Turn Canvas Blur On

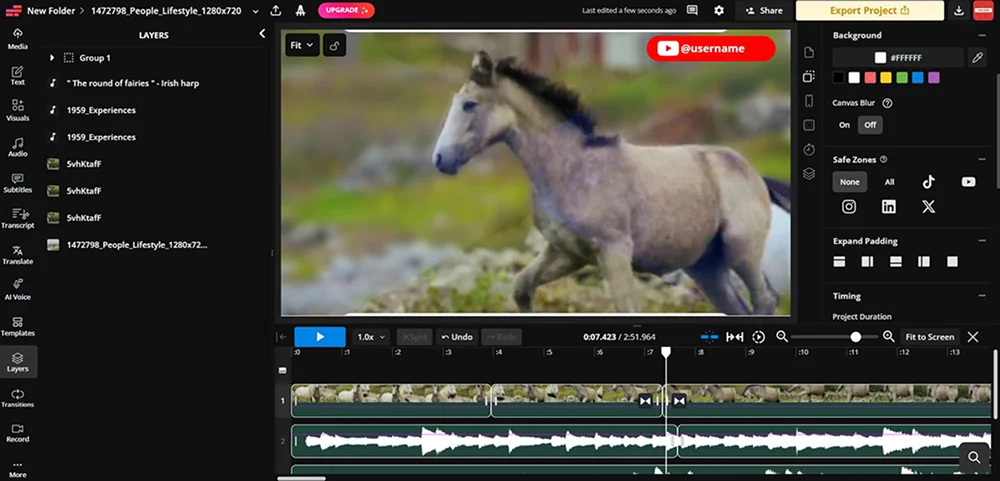point(844,125)
